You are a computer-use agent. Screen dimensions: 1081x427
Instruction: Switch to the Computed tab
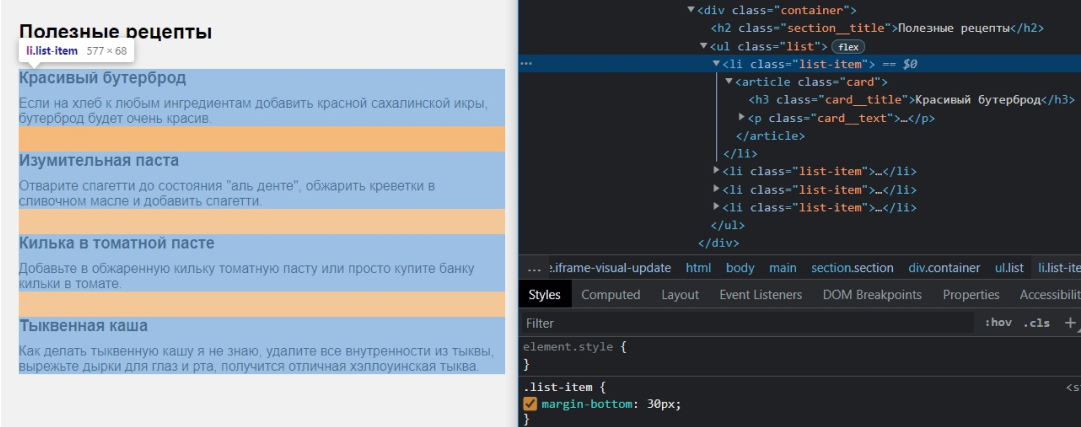click(610, 294)
